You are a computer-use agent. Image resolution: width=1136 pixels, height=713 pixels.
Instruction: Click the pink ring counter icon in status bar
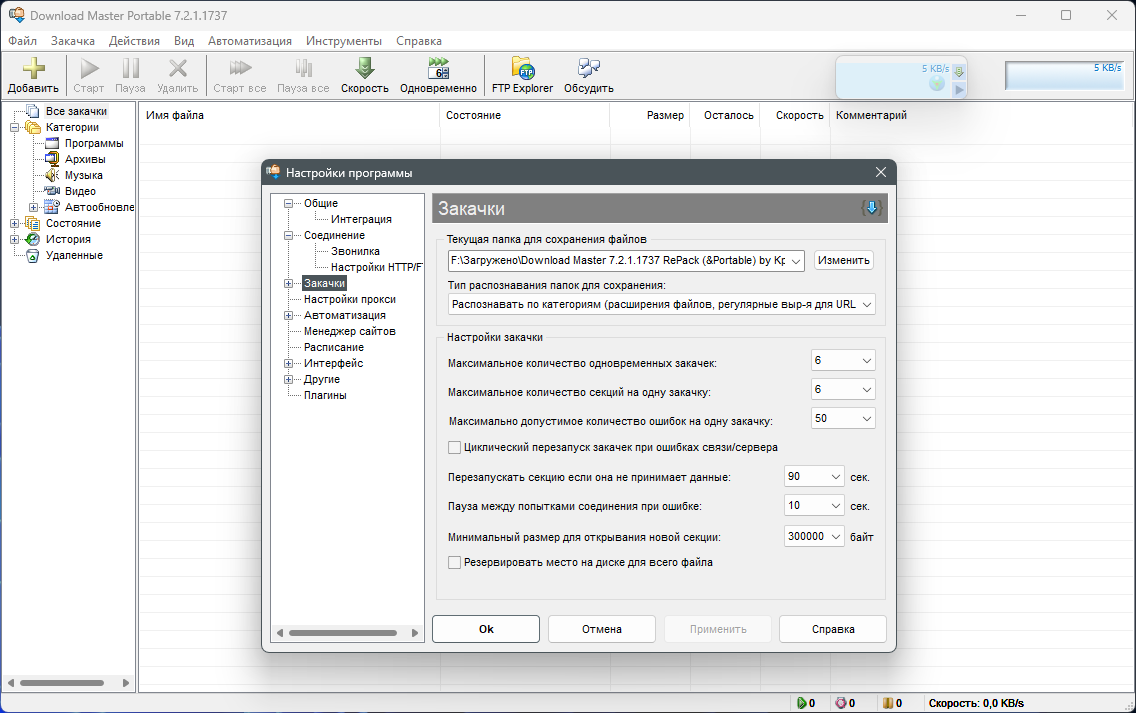pyautogui.click(x=841, y=703)
